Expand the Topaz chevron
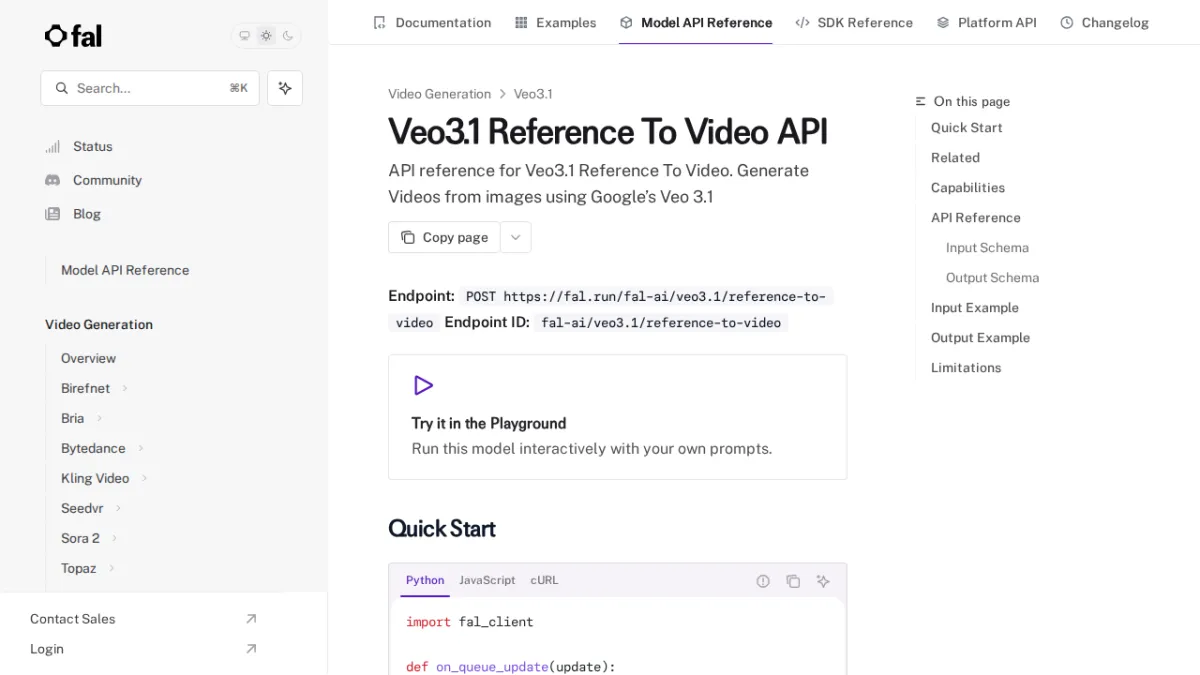Image resolution: width=1200 pixels, height=675 pixels. (x=111, y=568)
